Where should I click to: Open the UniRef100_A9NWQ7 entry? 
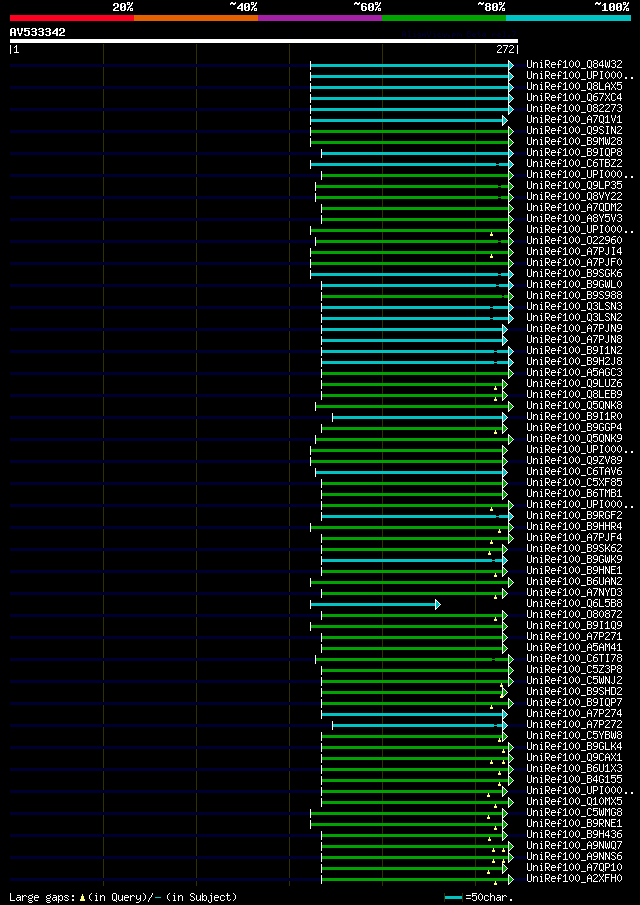click(574, 846)
